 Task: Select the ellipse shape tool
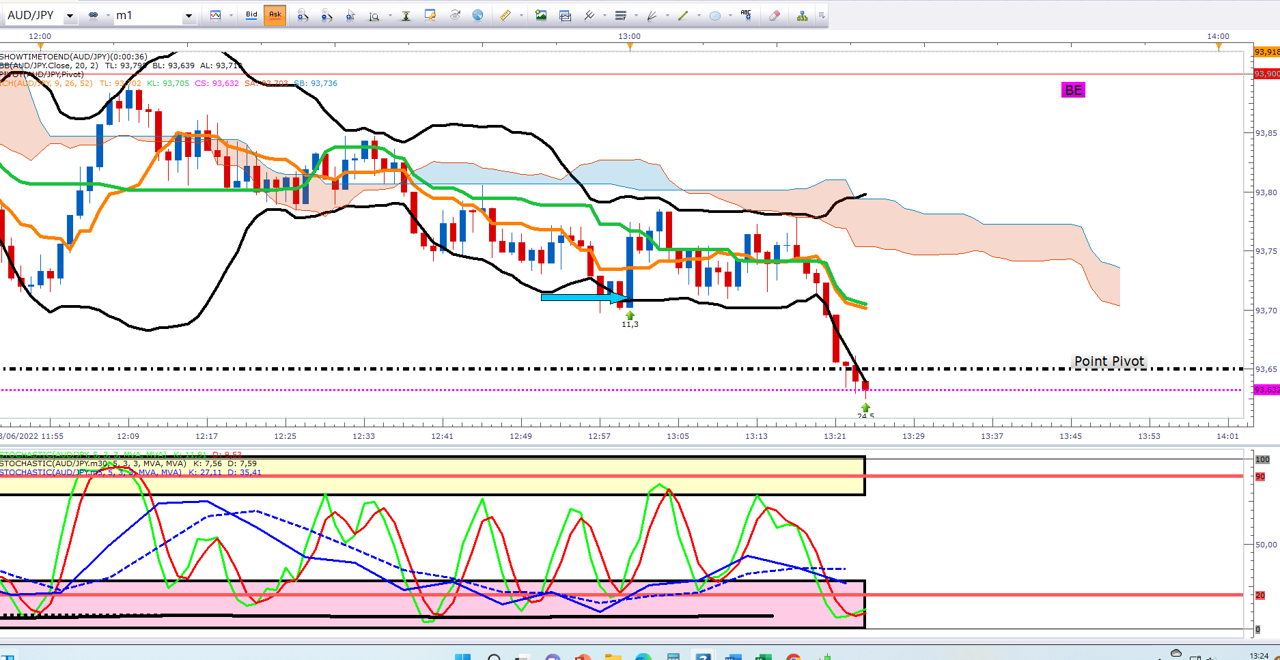715,15
